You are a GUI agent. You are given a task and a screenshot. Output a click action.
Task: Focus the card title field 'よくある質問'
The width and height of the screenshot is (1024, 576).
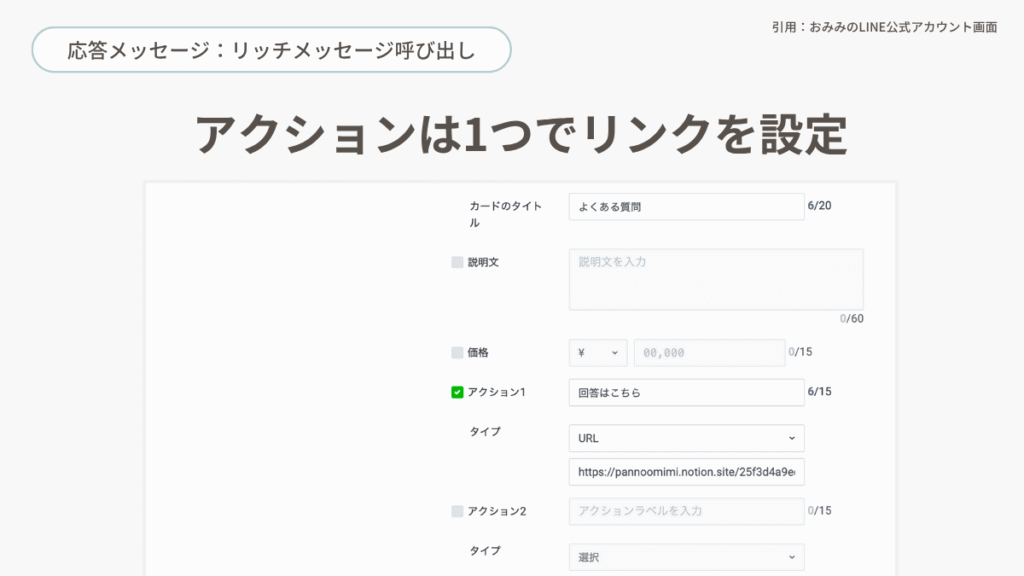686,207
